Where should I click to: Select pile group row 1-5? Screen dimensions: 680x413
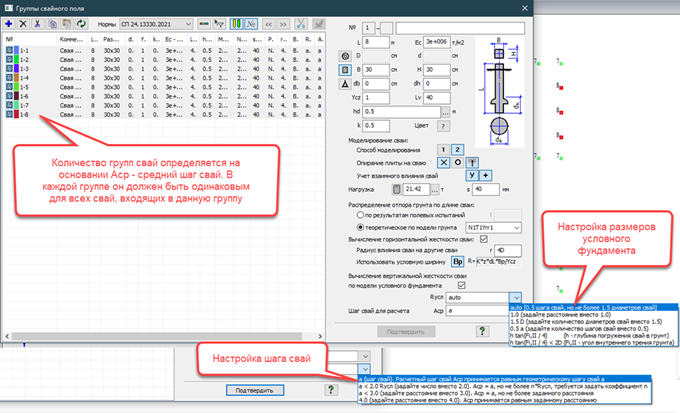pyautogui.click(x=164, y=87)
